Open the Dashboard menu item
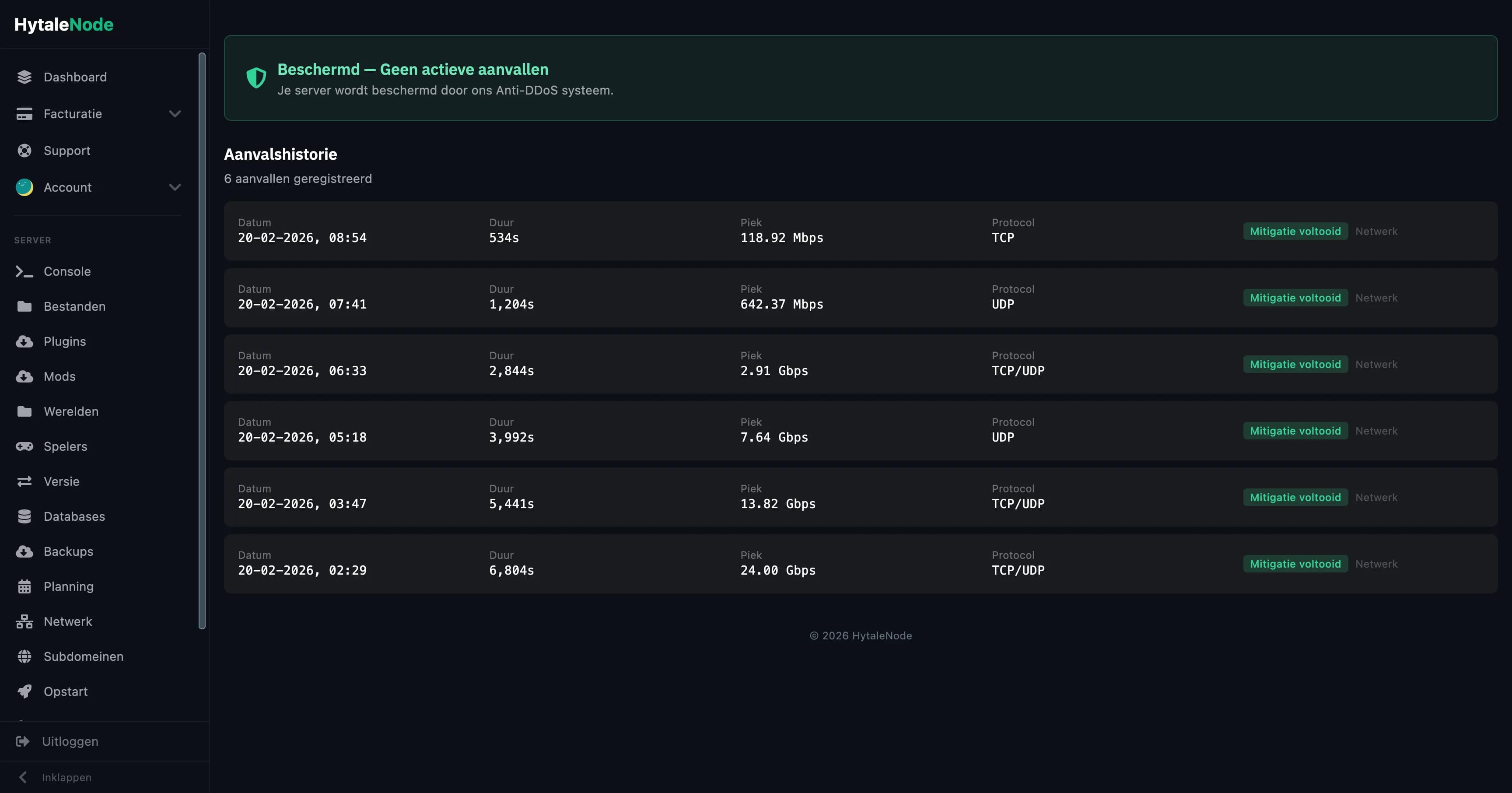 coord(74,77)
